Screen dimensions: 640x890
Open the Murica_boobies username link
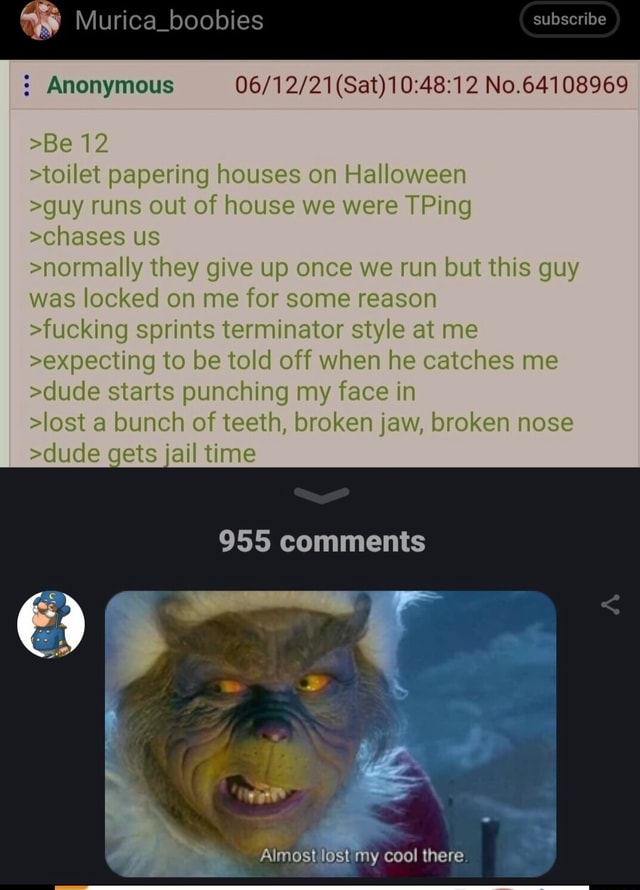169,20
